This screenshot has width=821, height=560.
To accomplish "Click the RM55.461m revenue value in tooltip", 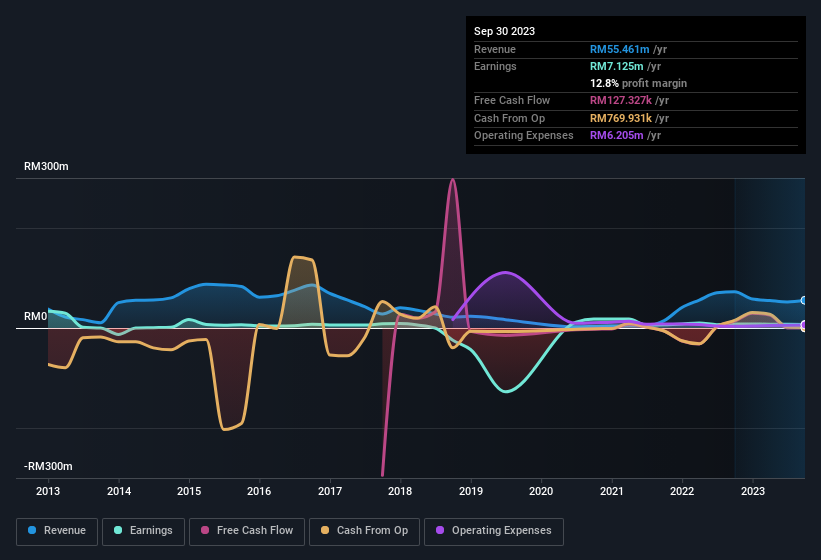I will (621, 49).
